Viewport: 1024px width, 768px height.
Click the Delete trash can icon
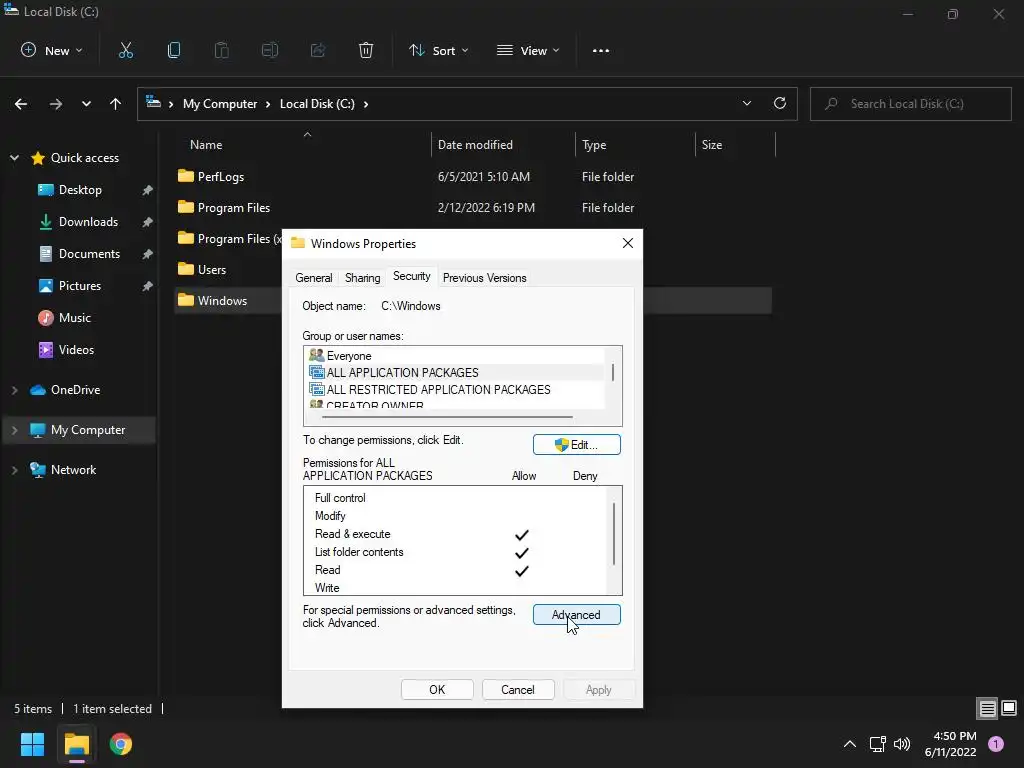[x=366, y=50]
